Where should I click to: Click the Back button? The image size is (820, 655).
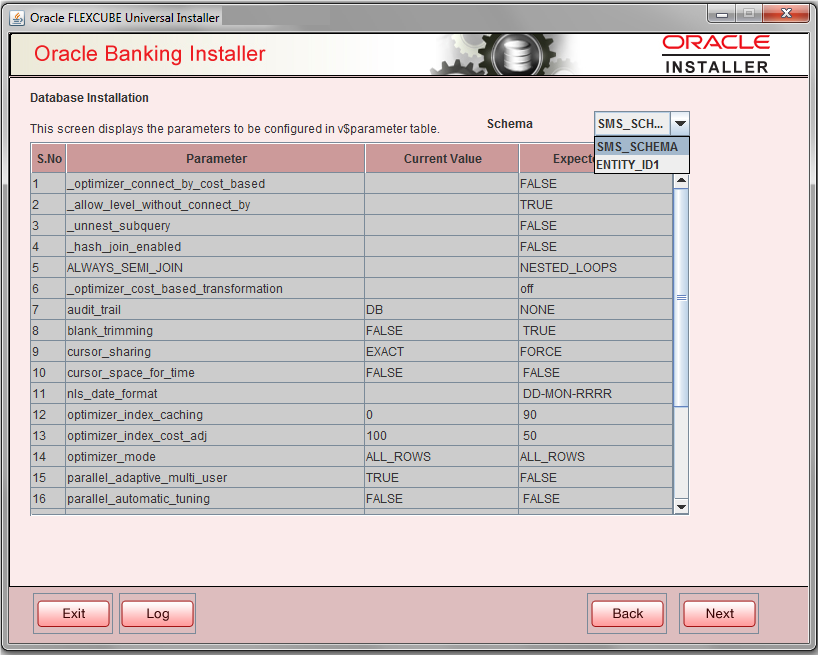tap(627, 613)
